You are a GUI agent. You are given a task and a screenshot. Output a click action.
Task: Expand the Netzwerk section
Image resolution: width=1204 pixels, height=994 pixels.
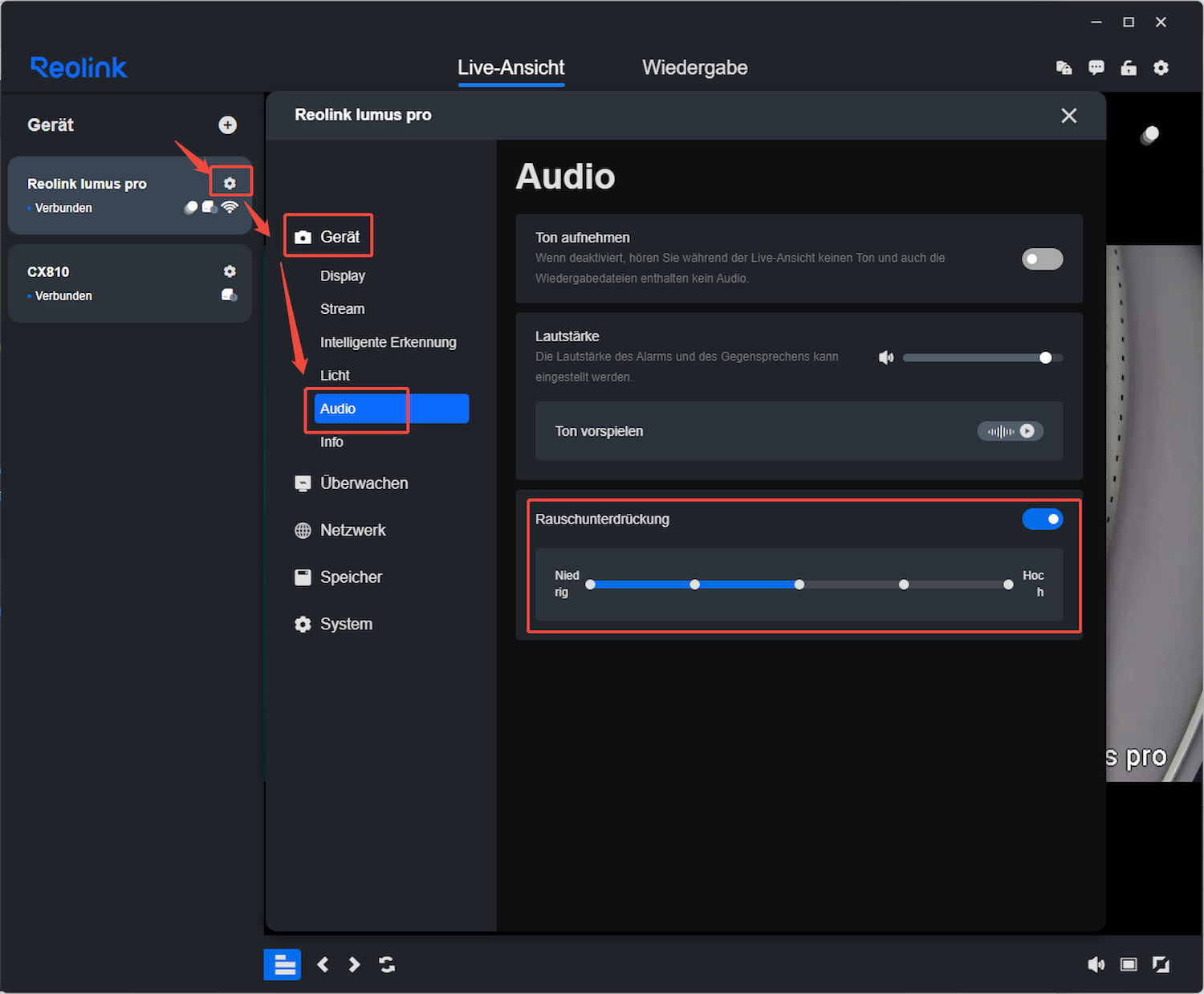[x=352, y=530]
